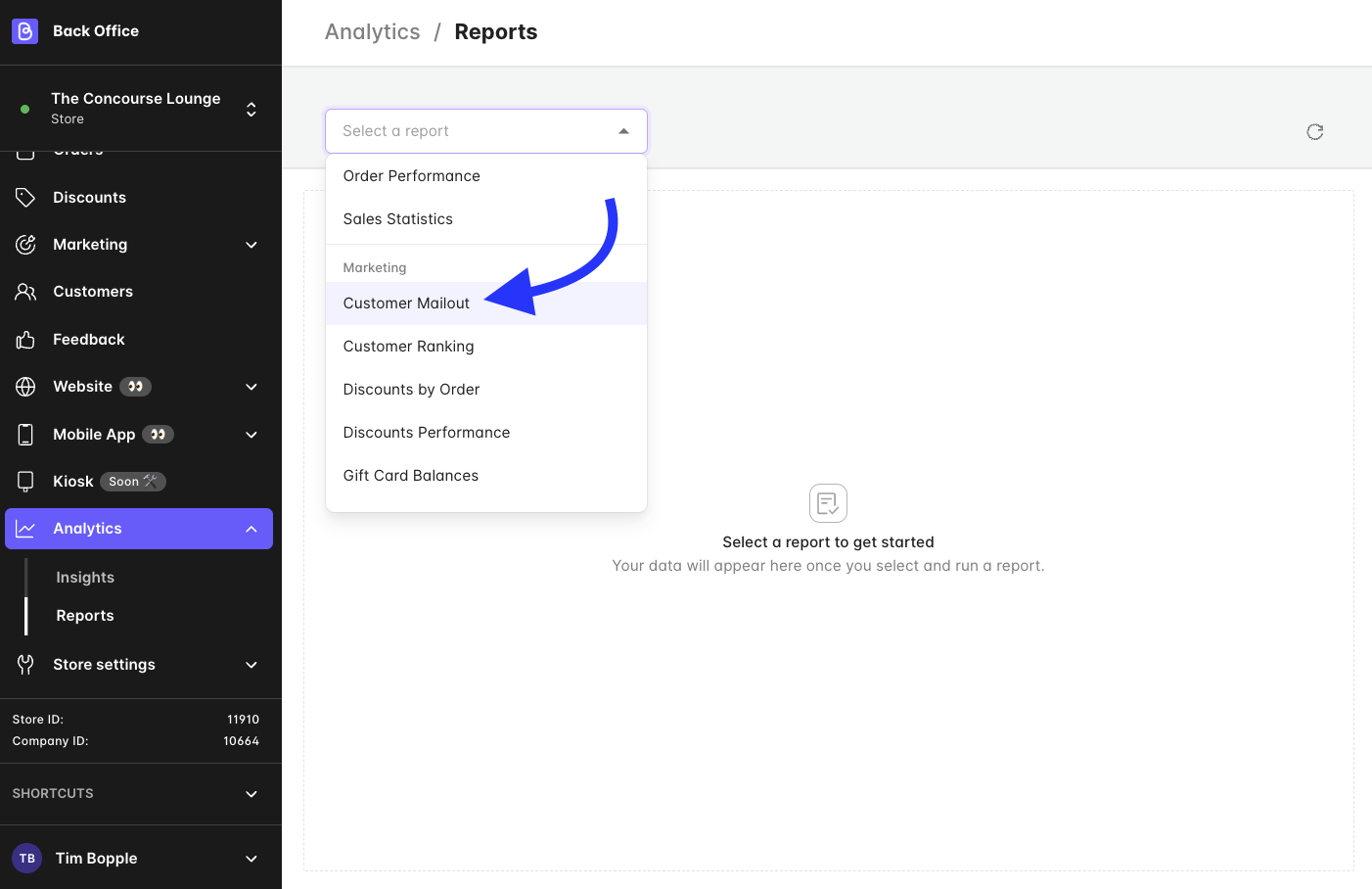Open The Concourse Lounge store switcher
The image size is (1372, 889).
(252, 109)
